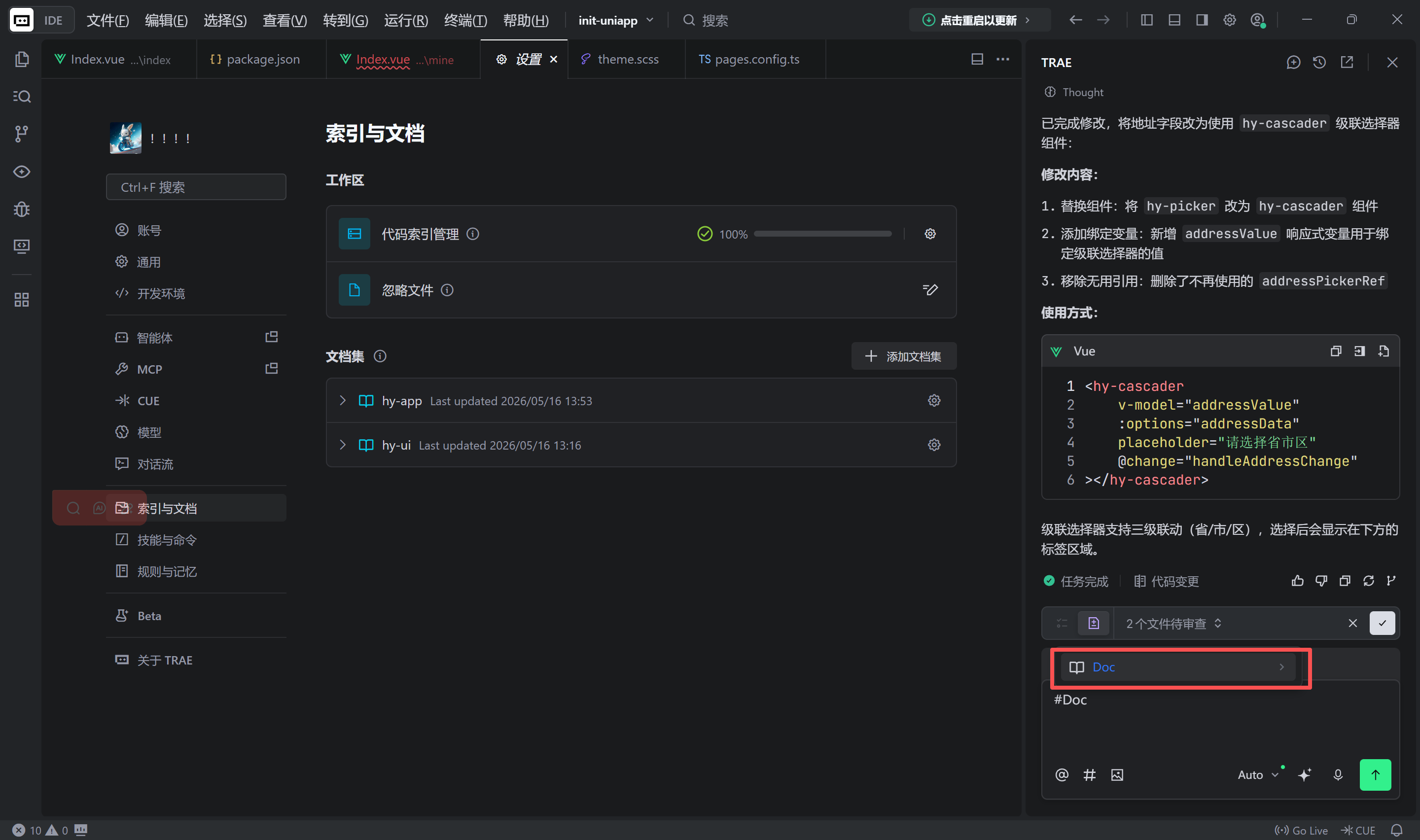Screen dimensions: 1420x840
Task: Open the Explorer files icon in activity bar
Action: coord(22,60)
